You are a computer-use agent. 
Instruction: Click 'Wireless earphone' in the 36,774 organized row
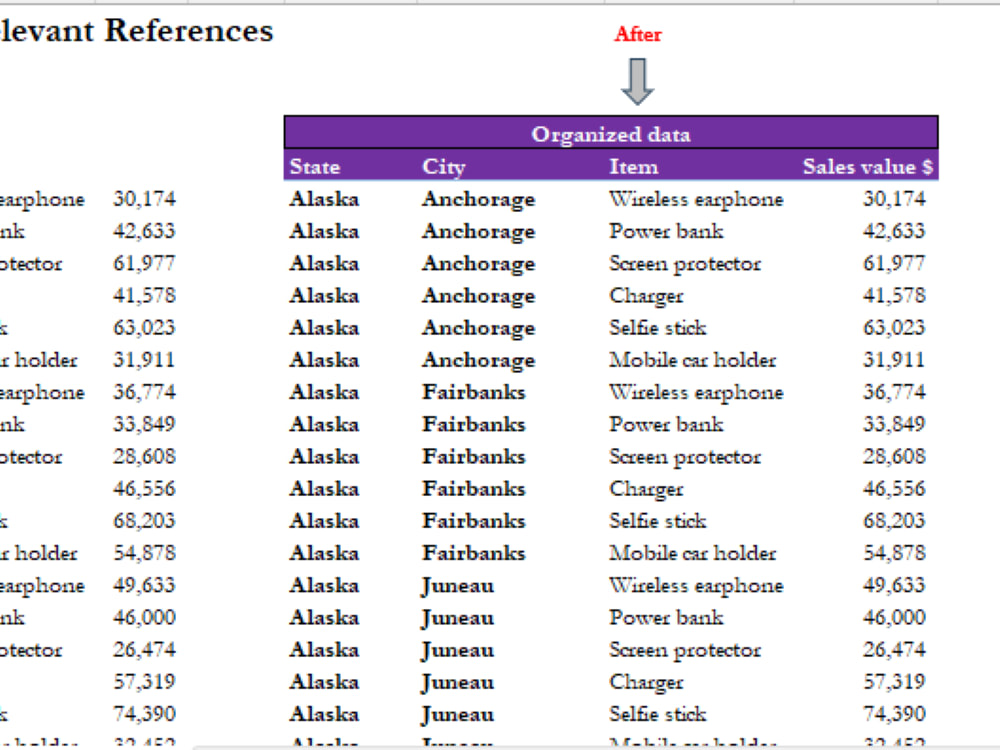pos(696,392)
